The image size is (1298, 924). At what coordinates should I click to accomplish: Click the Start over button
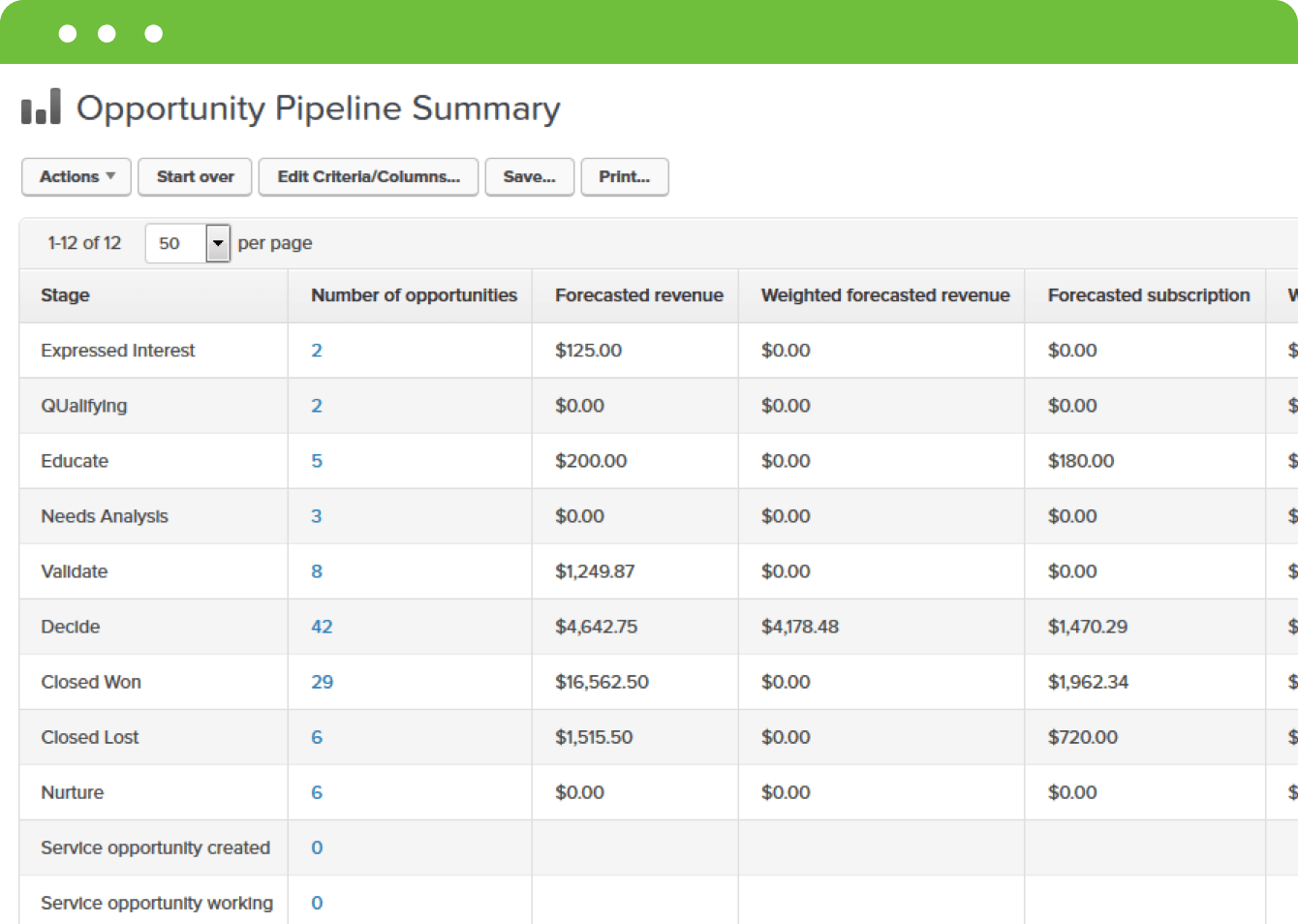[x=195, y=177]
